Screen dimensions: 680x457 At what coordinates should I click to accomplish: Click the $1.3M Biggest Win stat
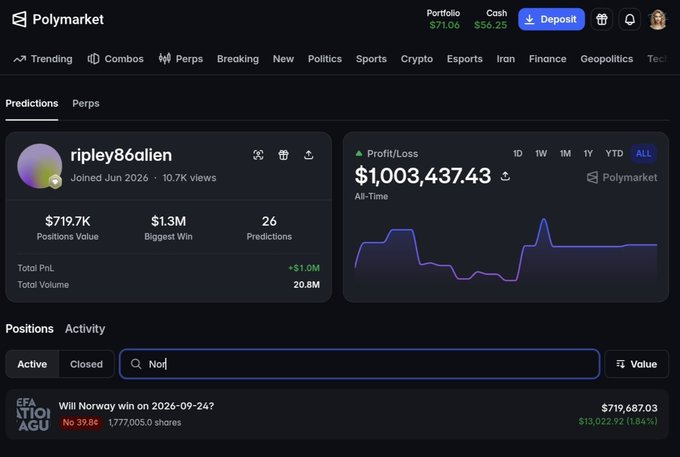point(168,228)
